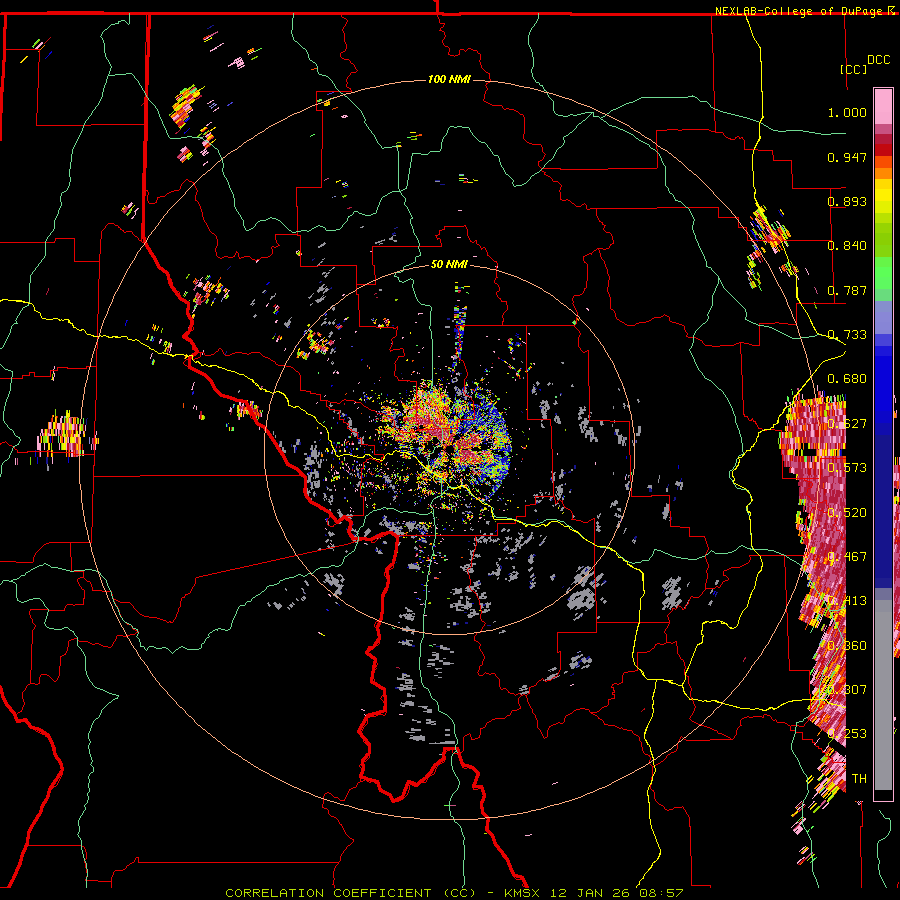900x900 pixels.
Task: Pick the gray lower segment of color scale
Action: (883, 695)
